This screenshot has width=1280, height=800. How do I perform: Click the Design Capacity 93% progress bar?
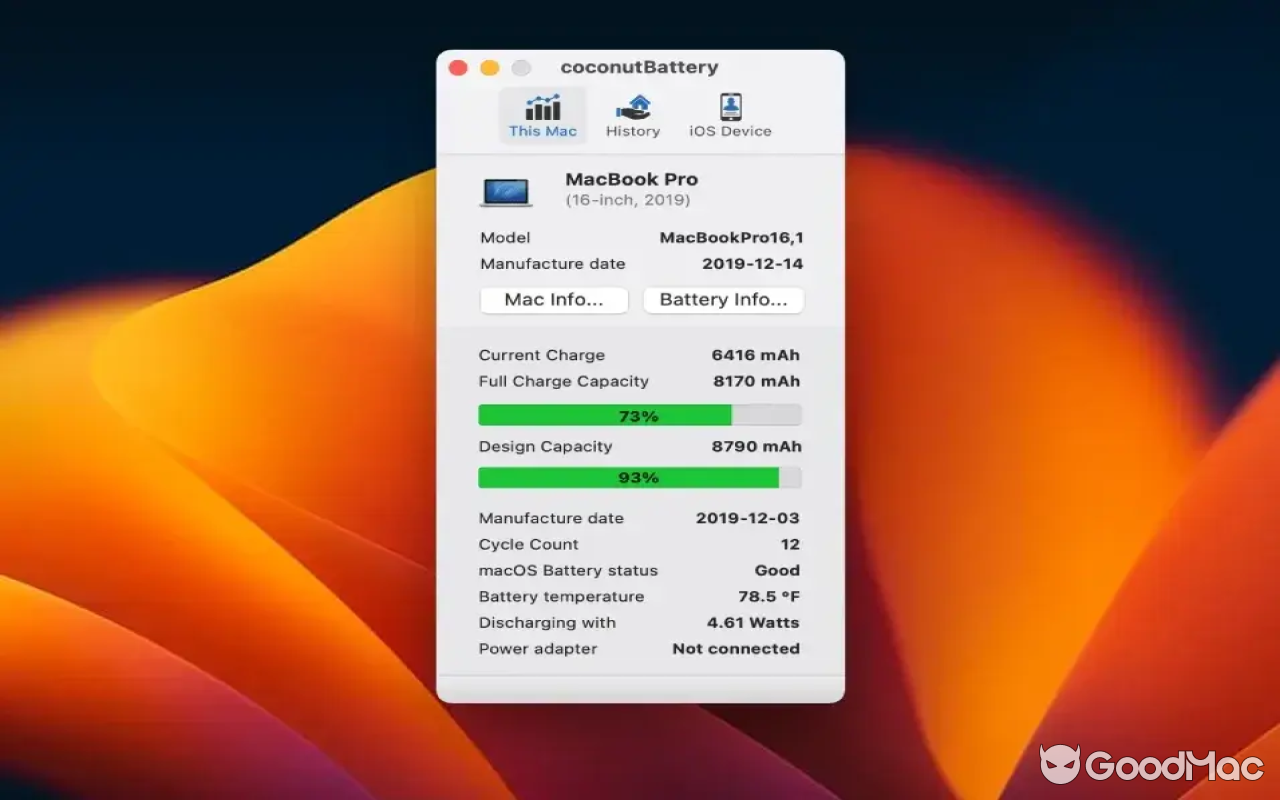click(639, 477)
